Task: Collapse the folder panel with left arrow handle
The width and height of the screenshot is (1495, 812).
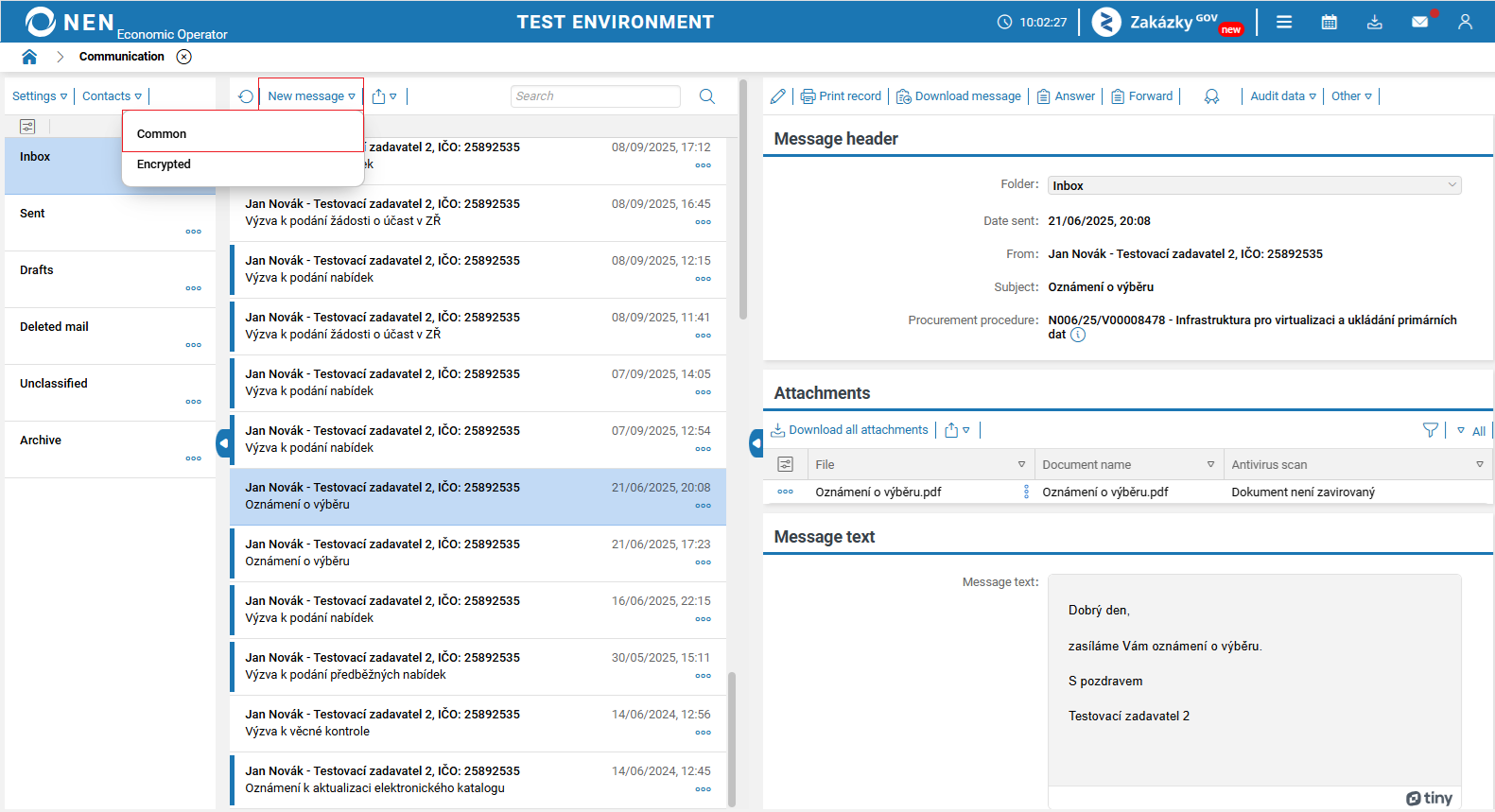Action: pos(223,442)
